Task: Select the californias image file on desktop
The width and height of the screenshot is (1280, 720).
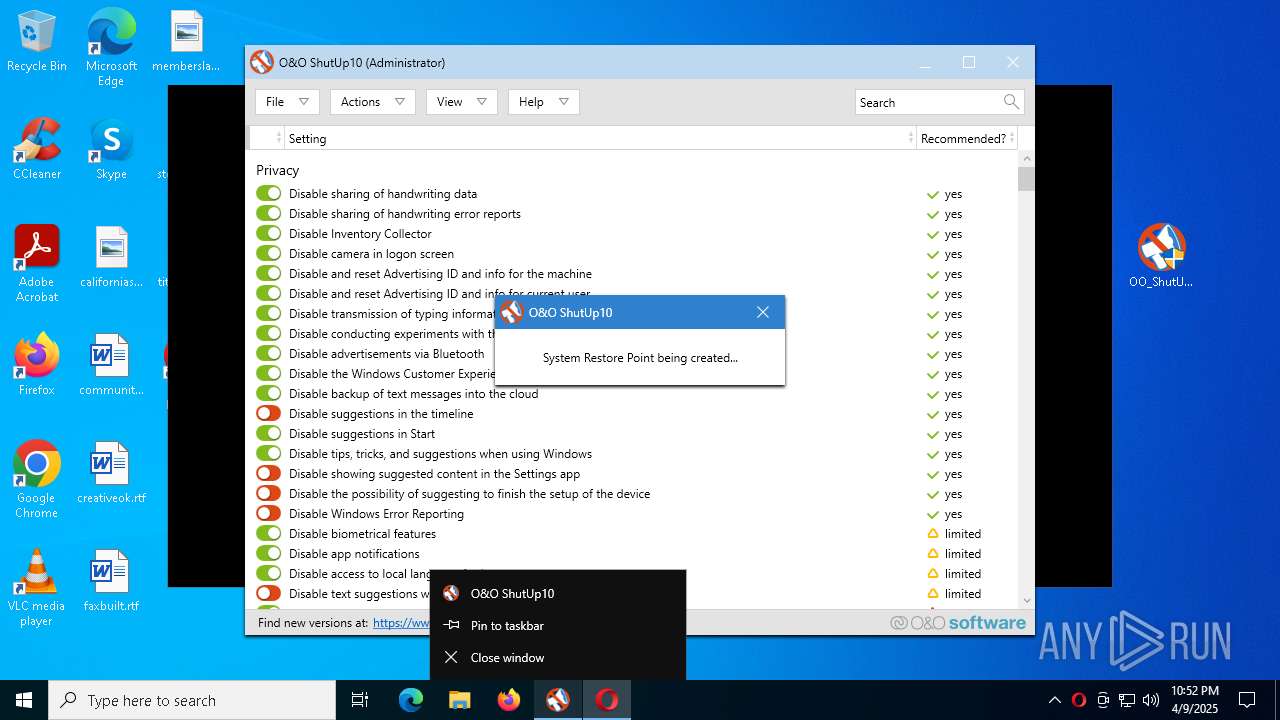Action: click(x=111, y=257)
